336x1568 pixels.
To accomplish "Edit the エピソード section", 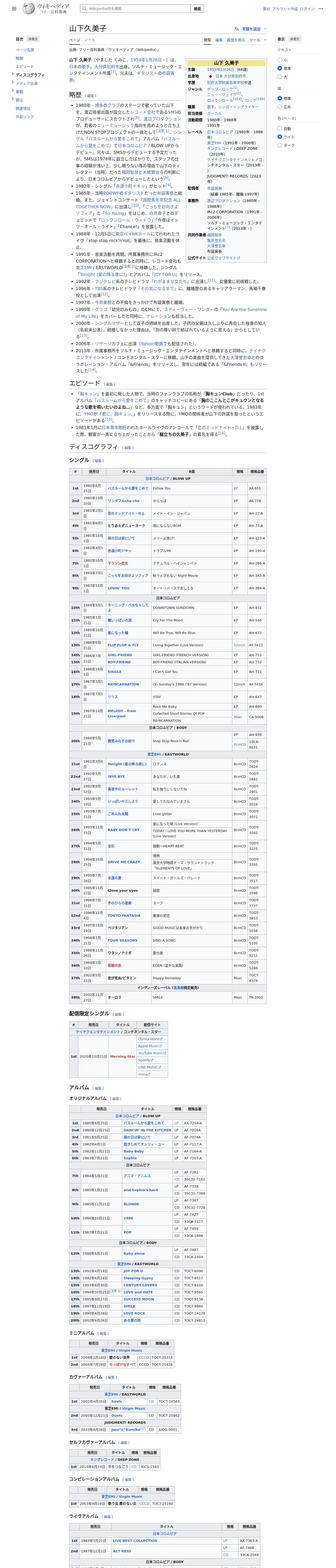I will 110,384.
